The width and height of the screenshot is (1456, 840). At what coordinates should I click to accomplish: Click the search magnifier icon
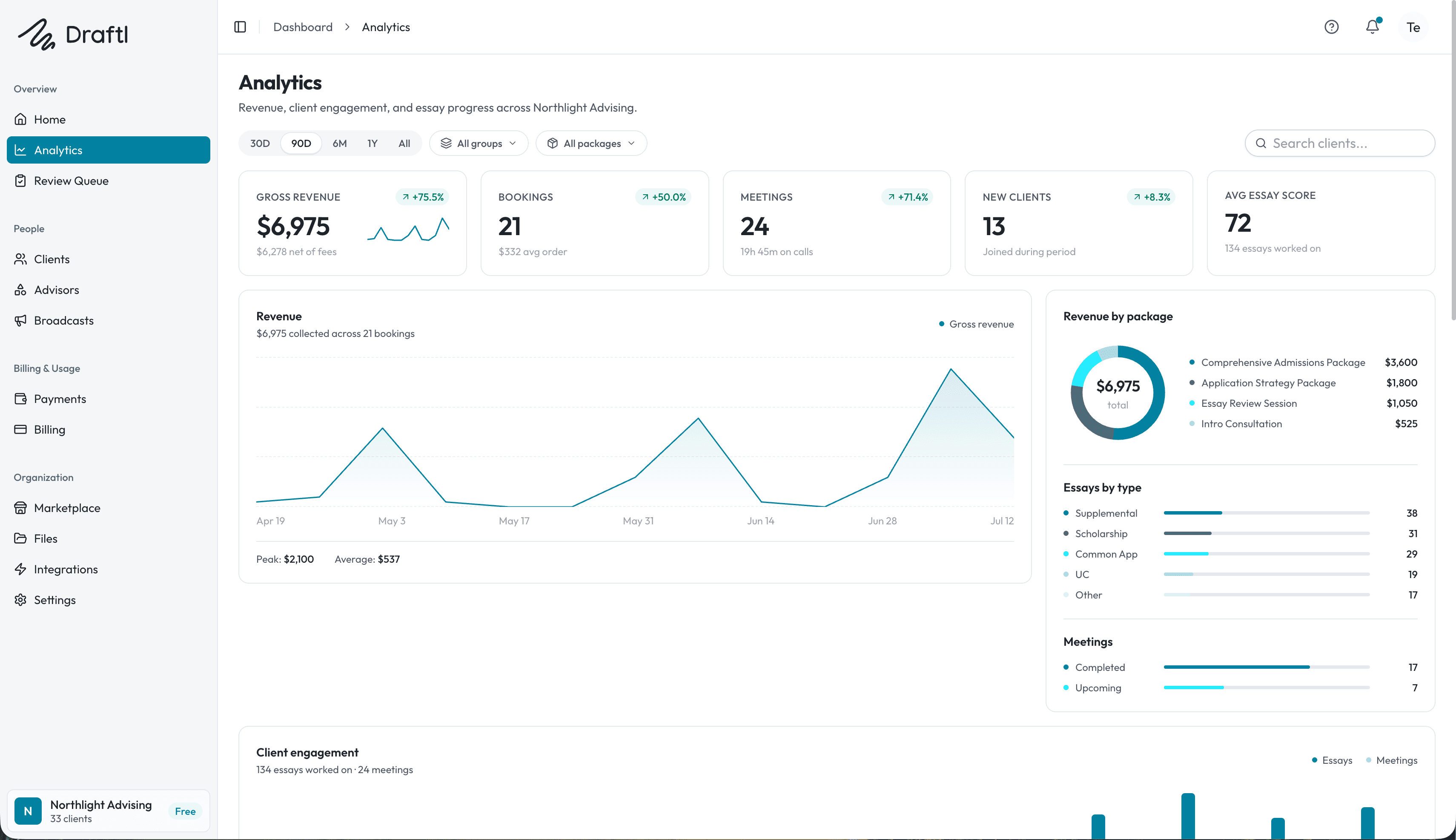tap(1261, 143)
